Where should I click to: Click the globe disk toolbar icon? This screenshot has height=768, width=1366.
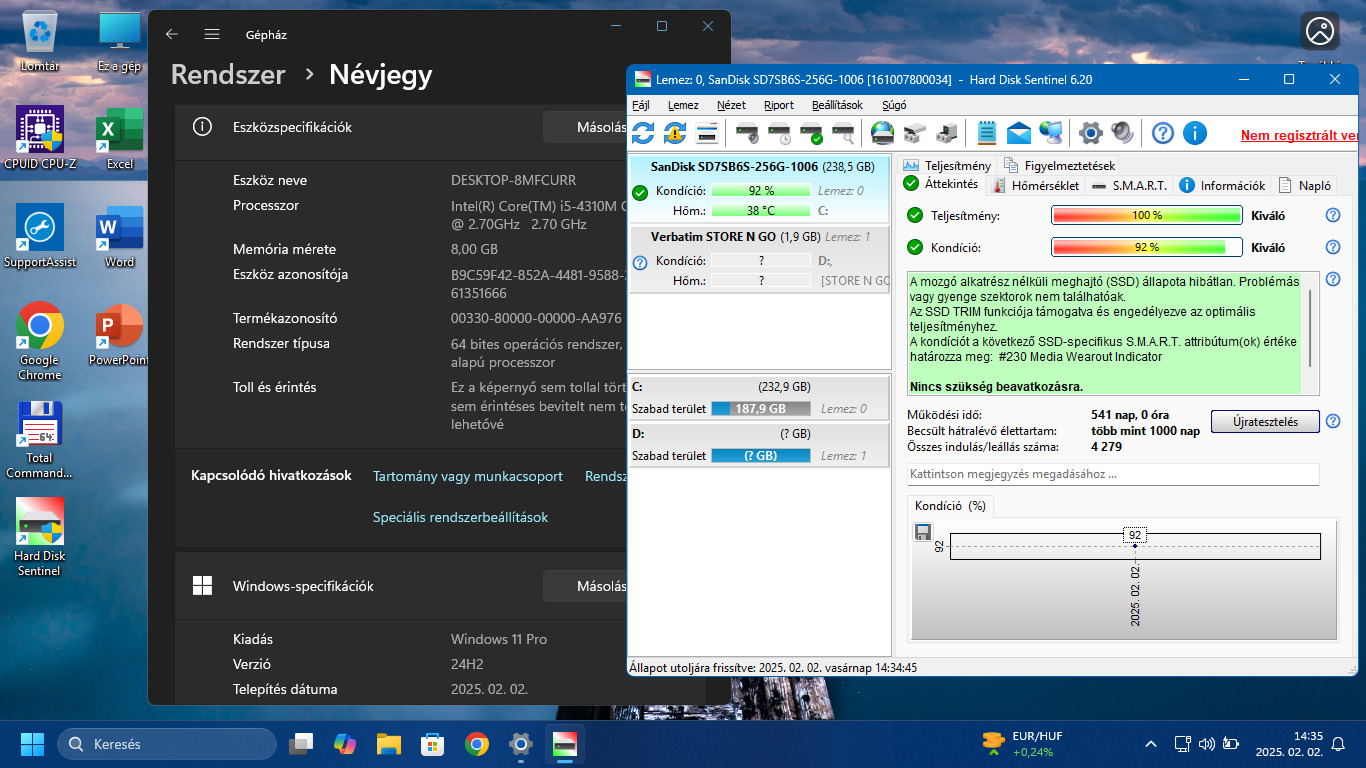(x=882, y=132)
